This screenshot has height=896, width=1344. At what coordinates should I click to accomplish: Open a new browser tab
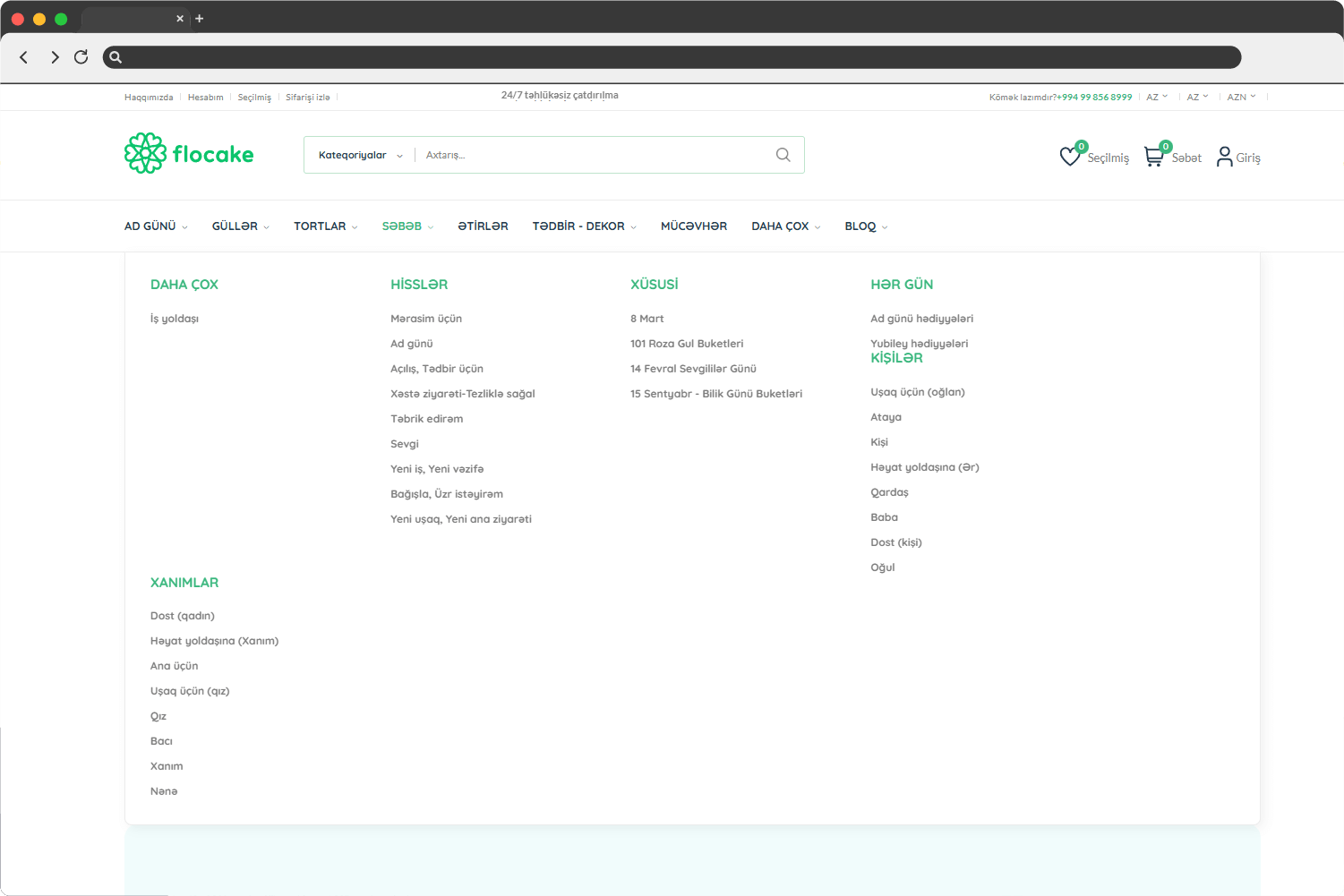[199, 18]
